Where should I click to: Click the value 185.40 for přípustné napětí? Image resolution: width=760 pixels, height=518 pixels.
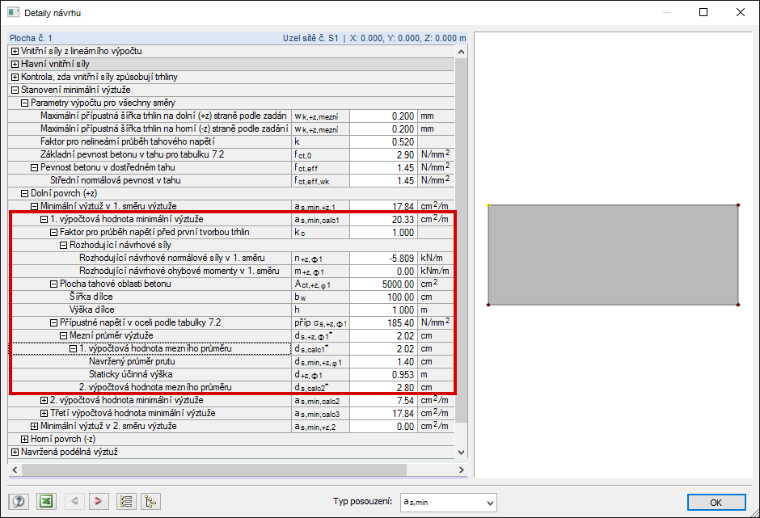tap(401, 323)
